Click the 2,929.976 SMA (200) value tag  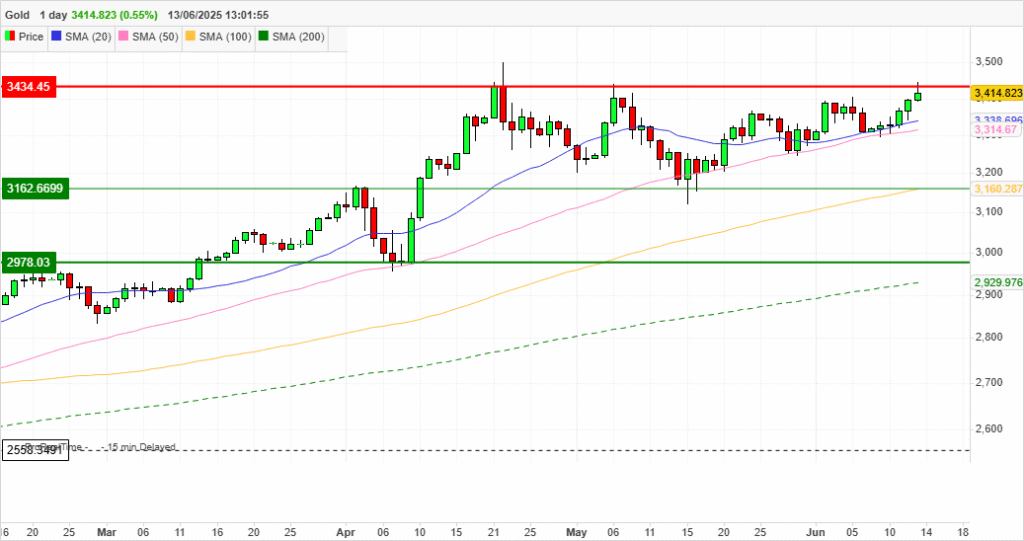coord(998,282)
